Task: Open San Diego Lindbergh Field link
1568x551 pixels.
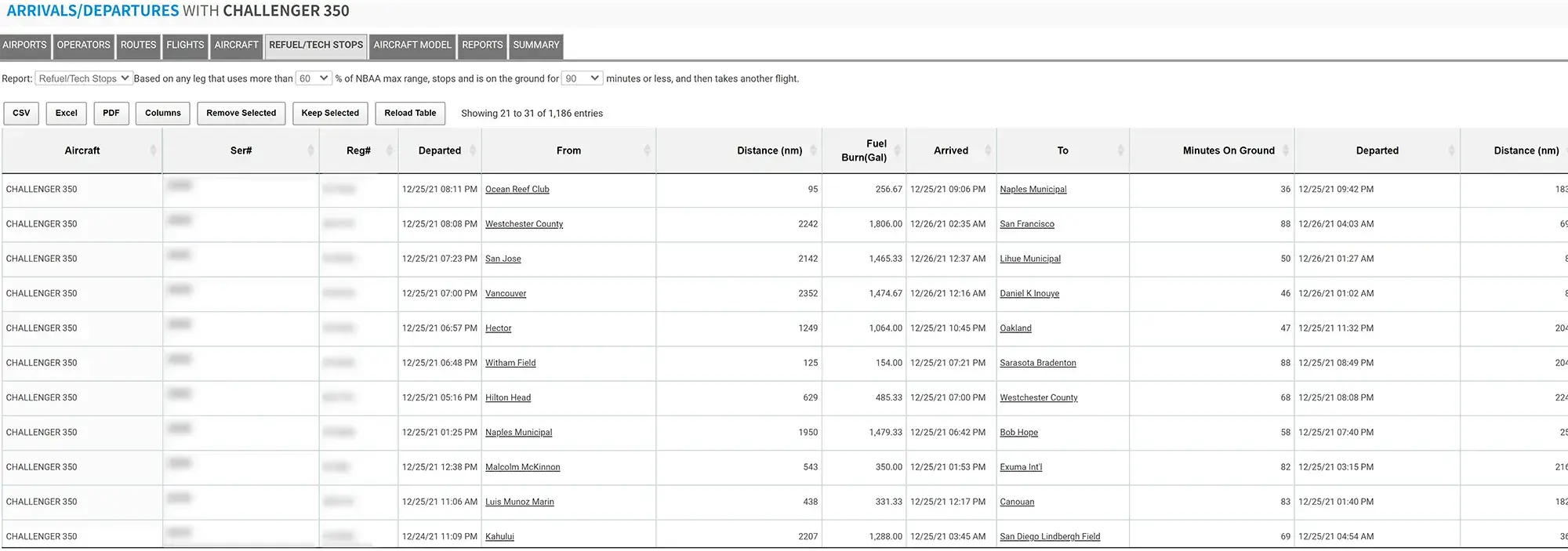Action: click(x=1050, y=537)
